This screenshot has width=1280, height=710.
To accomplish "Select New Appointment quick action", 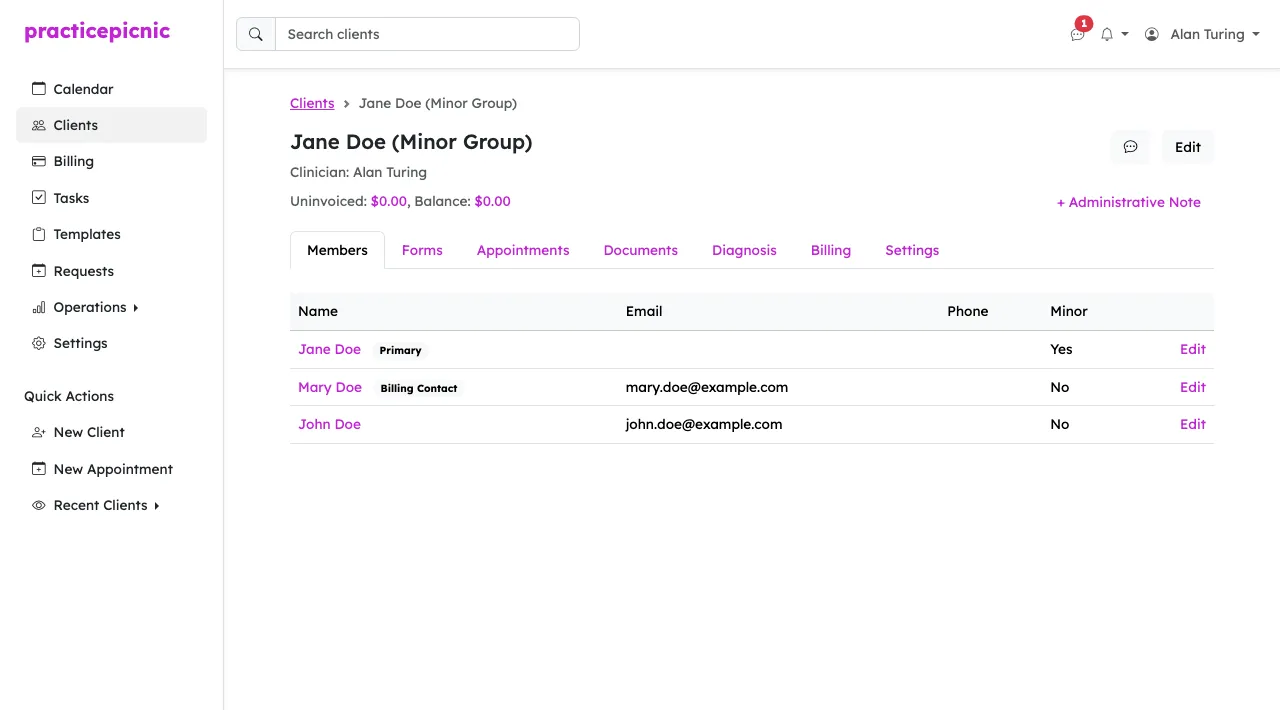I will [x=111, y=469].
